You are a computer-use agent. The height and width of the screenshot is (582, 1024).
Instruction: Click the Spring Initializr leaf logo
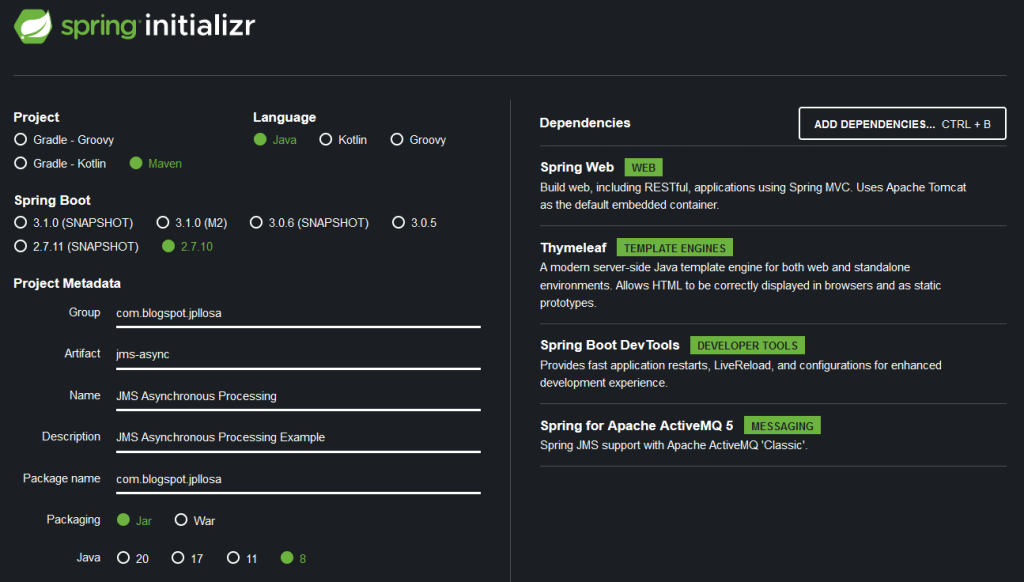pyautogui.click(x=33, y=26)
